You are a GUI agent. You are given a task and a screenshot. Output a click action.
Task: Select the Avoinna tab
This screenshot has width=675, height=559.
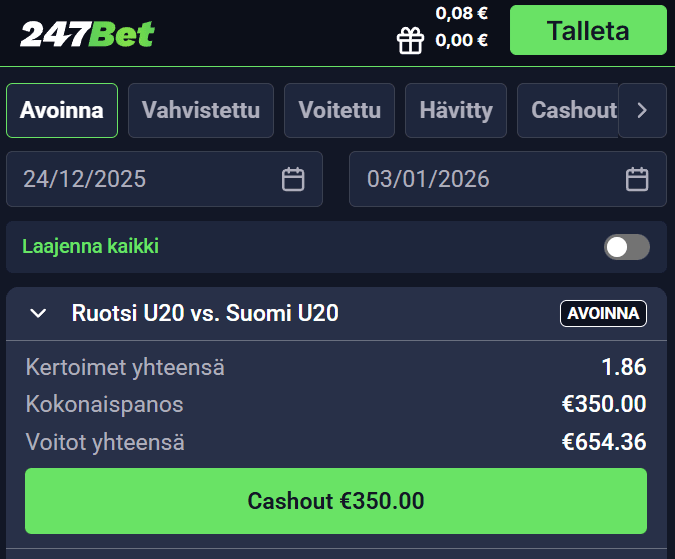coord(62,110)
